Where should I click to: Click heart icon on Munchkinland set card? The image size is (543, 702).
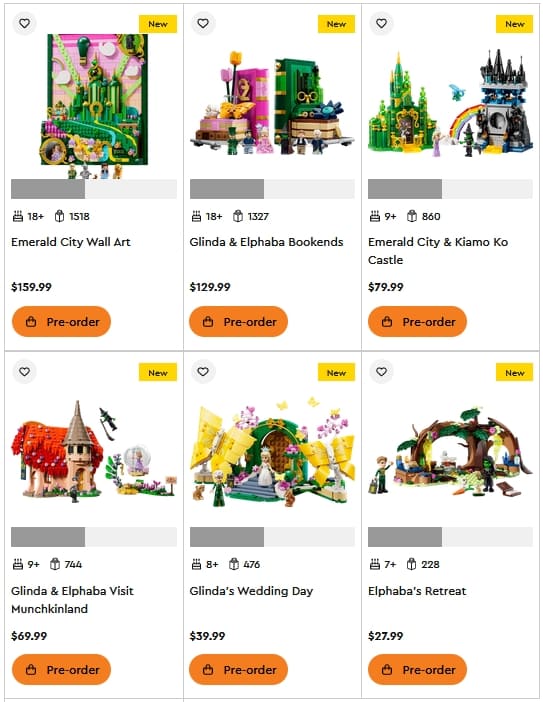(24, 372)
